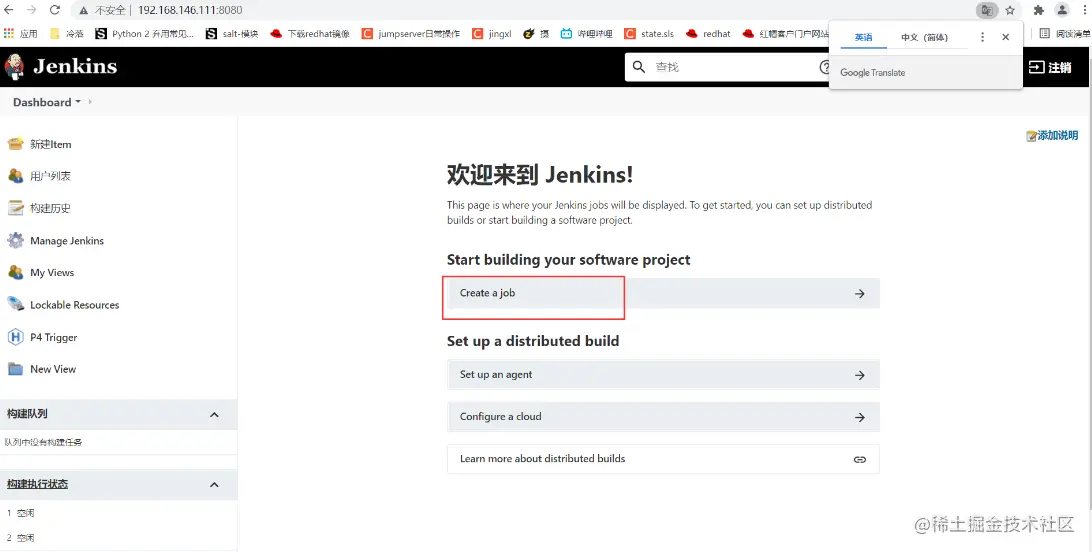
Task: Open the 新建Item link
Action: pyautogui.click(x=51, y=144)
